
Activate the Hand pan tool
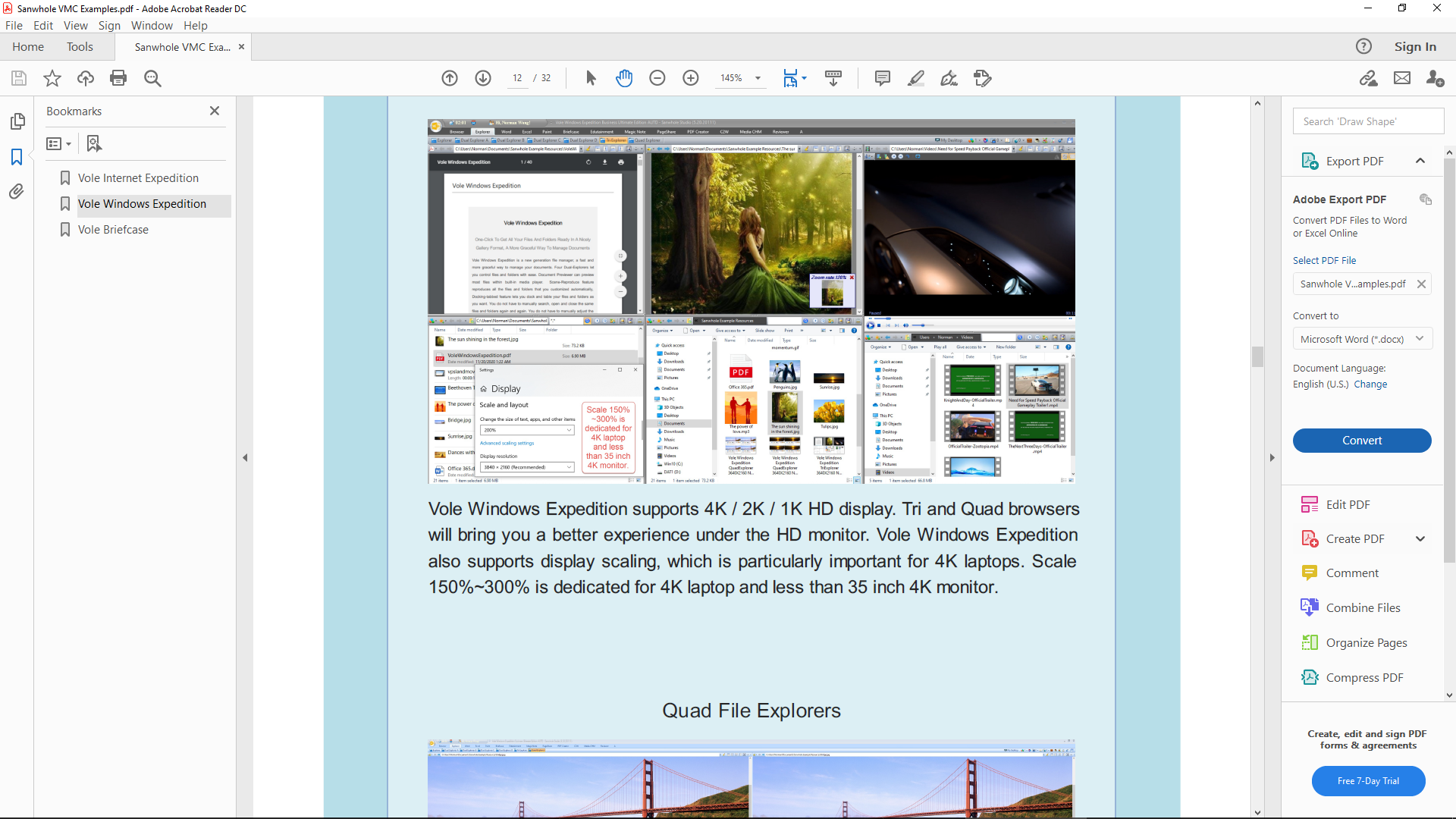tap(624, 78)
